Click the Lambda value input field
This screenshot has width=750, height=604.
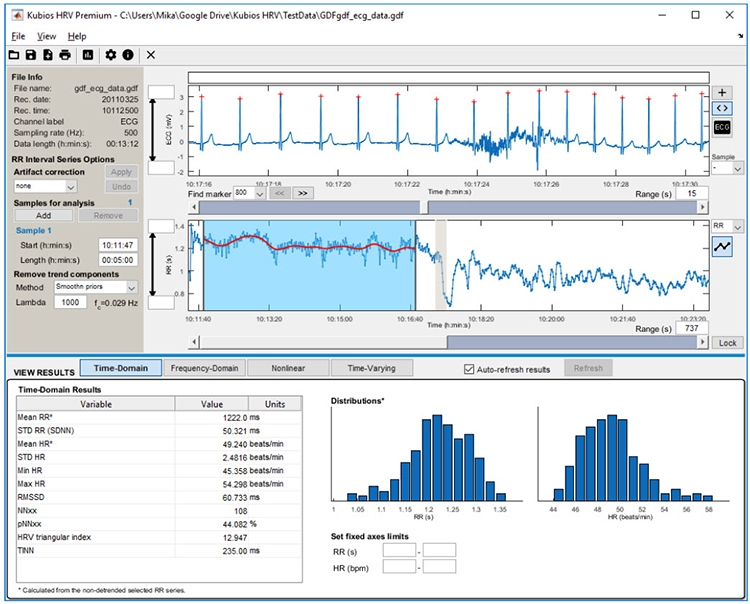pyautogui.click(x=70, y=302)
